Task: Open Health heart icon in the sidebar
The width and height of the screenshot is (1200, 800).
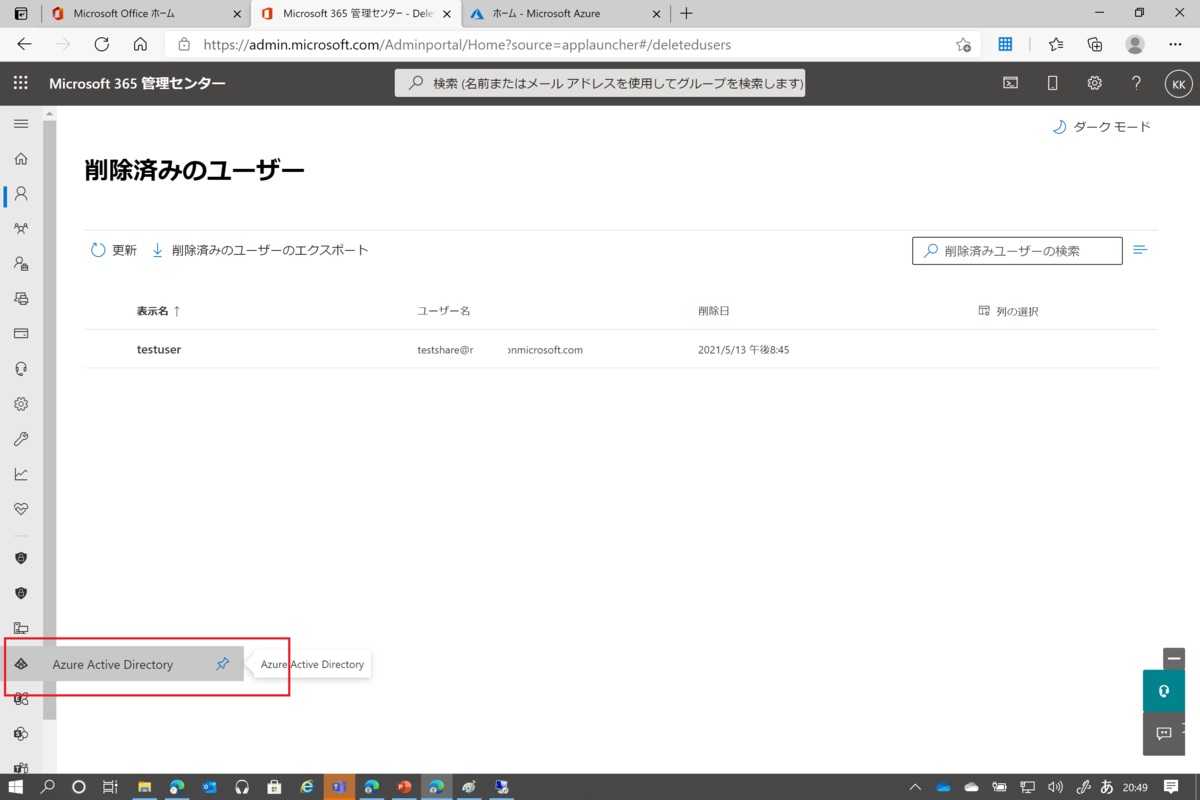Action: click(x=21, y=509)
